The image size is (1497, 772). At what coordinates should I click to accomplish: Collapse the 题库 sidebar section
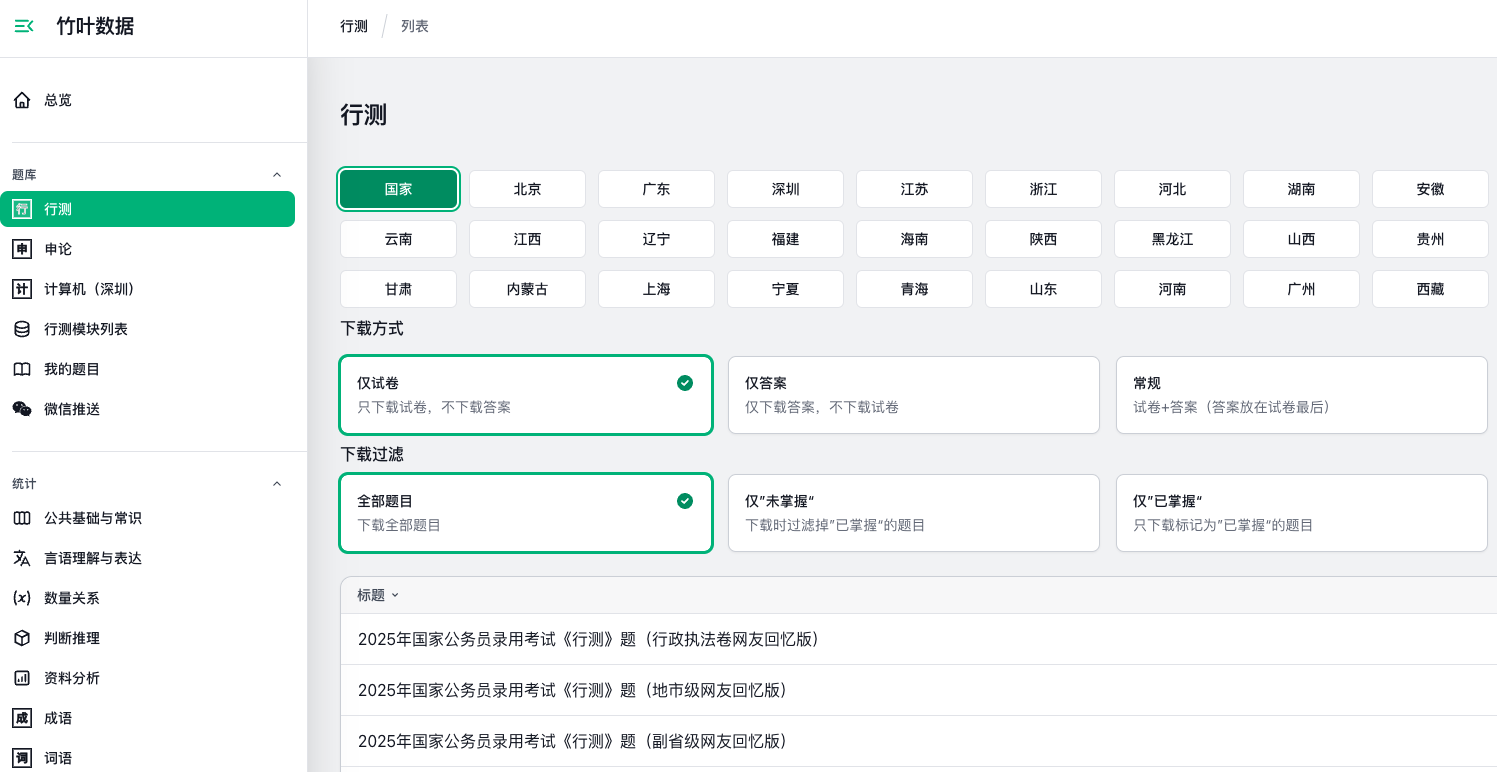click(277, 175)
